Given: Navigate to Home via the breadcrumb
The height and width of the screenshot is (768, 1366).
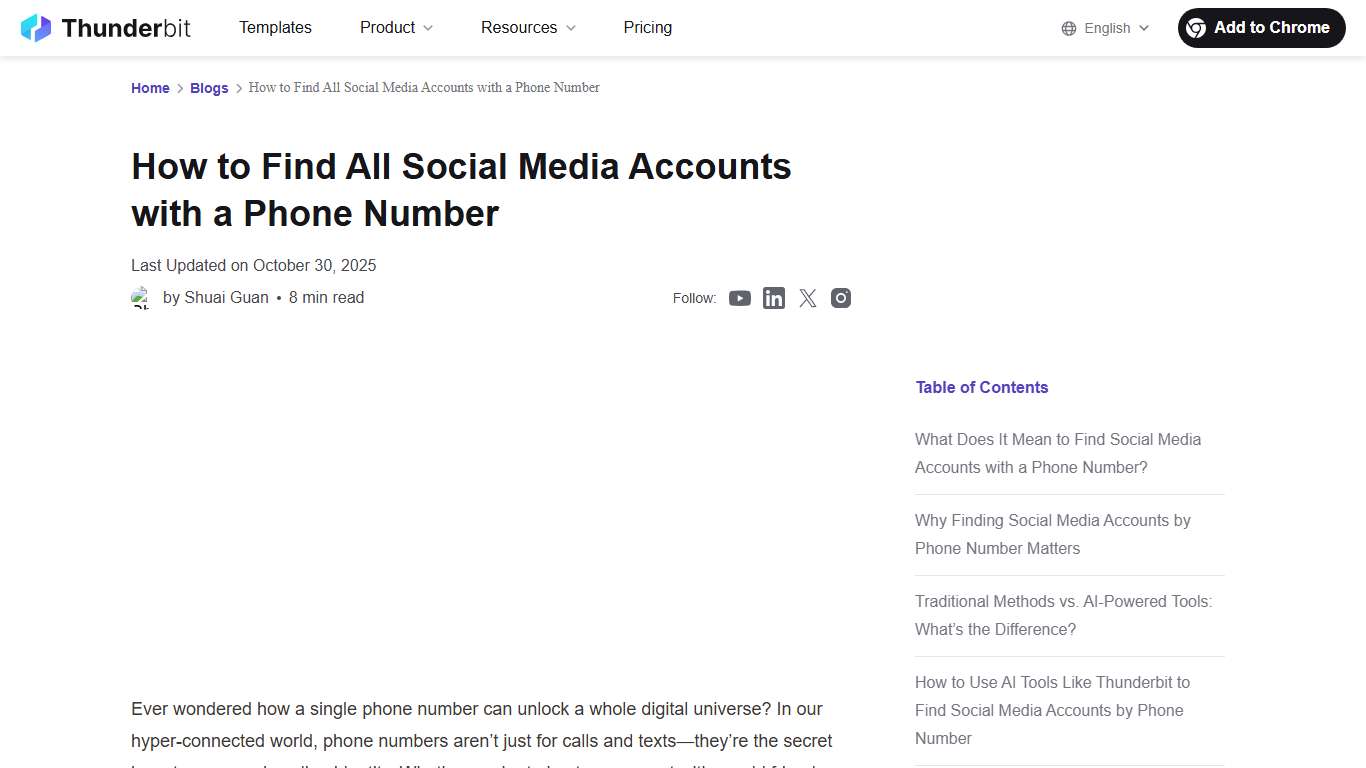Looking at the screenshot, I should 150,88.
